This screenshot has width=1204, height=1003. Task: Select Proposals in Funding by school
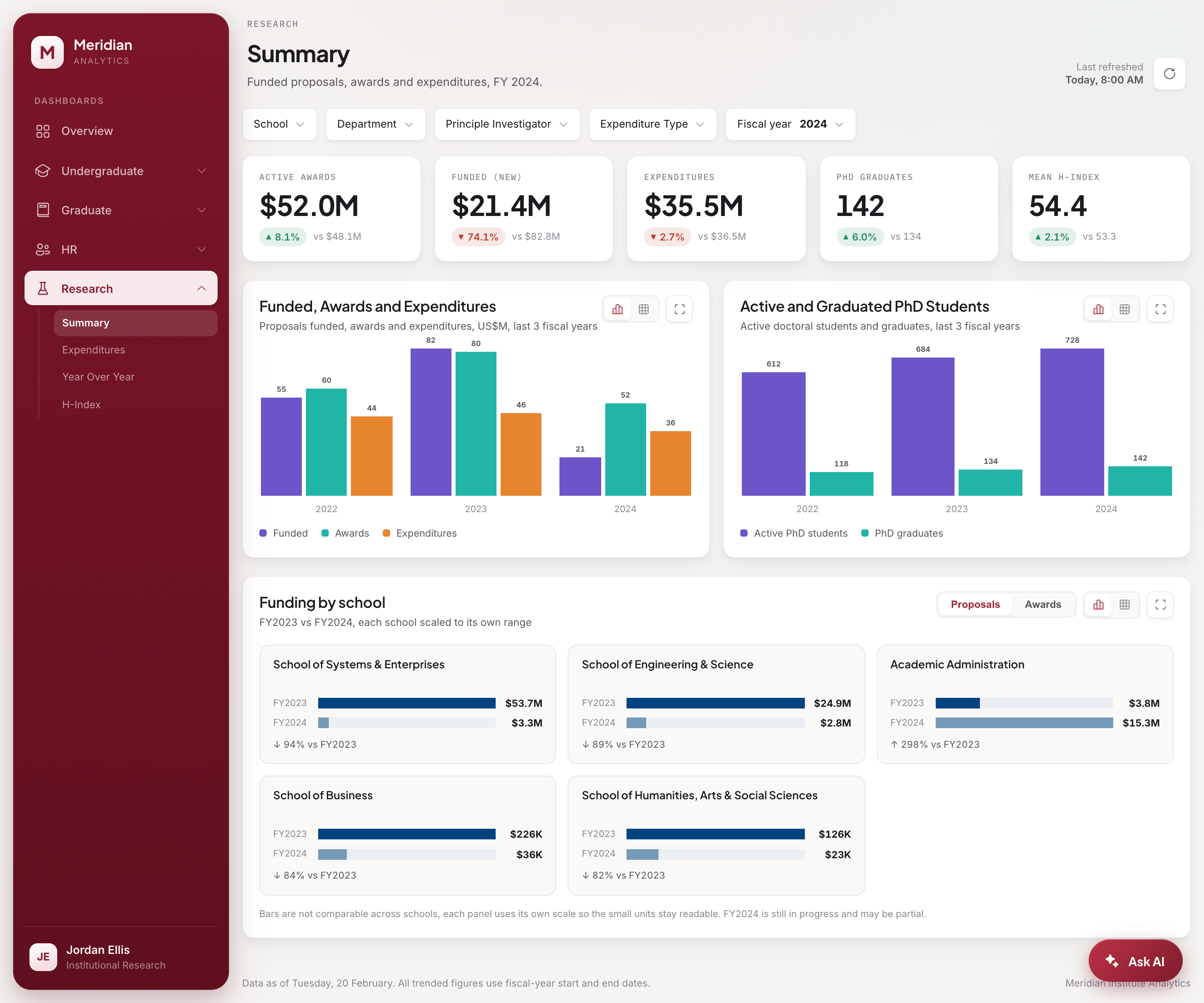coord(975,605)
